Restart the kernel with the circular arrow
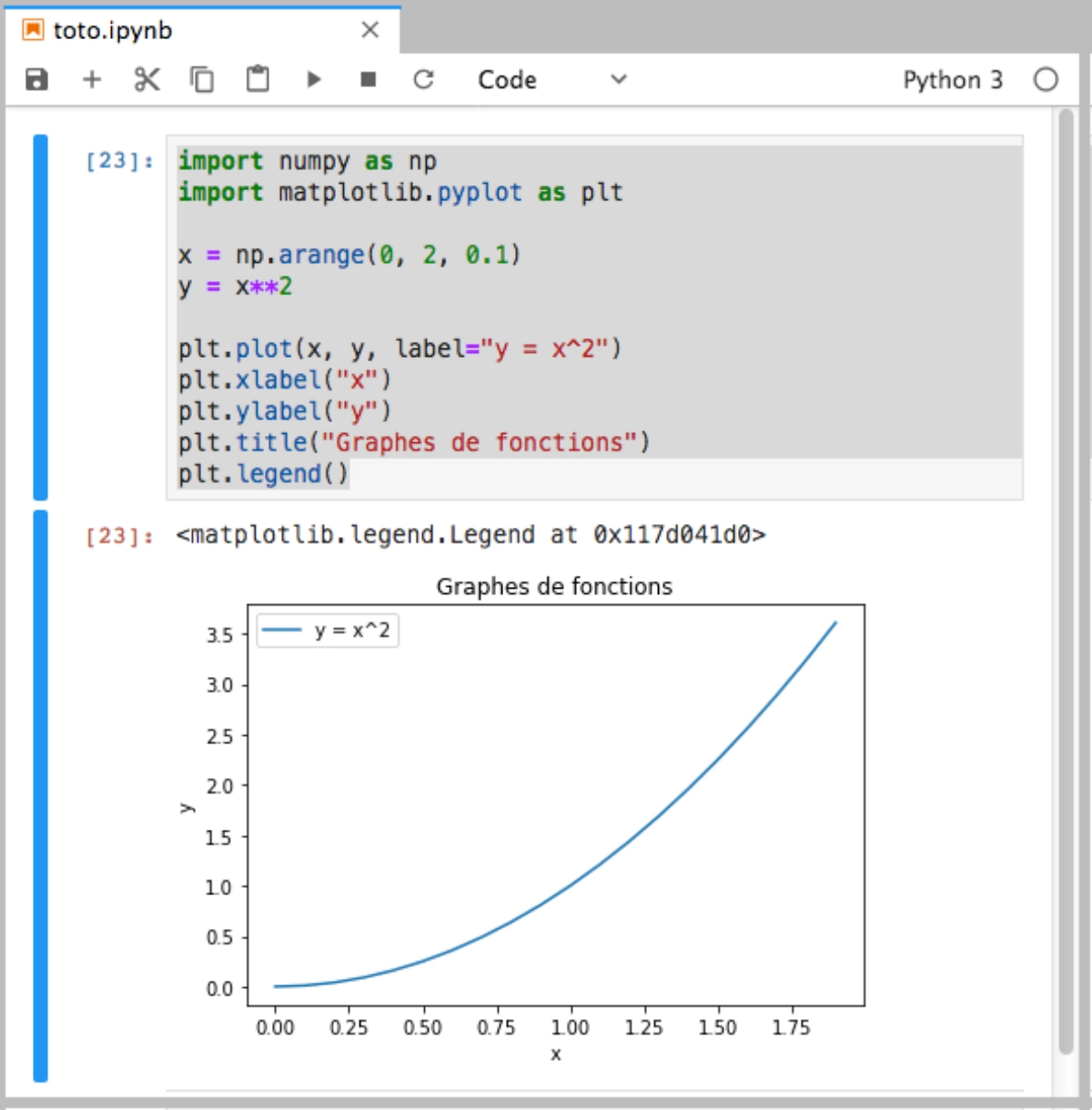This screenshot has width=1092, height=1110. 423,80
